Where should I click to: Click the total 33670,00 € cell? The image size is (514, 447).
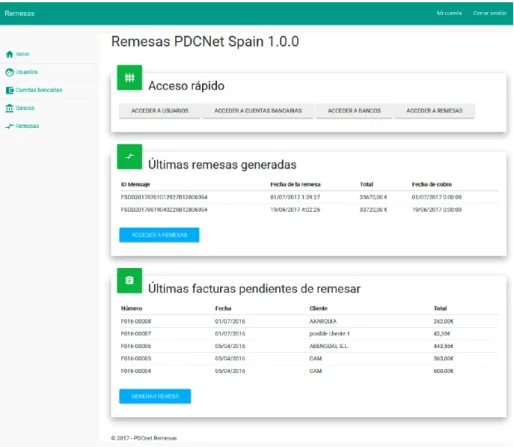coord(373,197)
